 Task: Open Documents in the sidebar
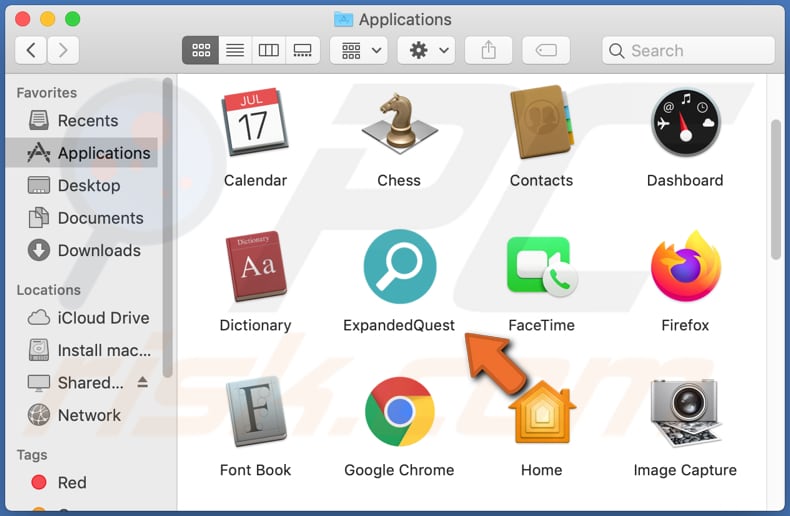pos(83,218)
